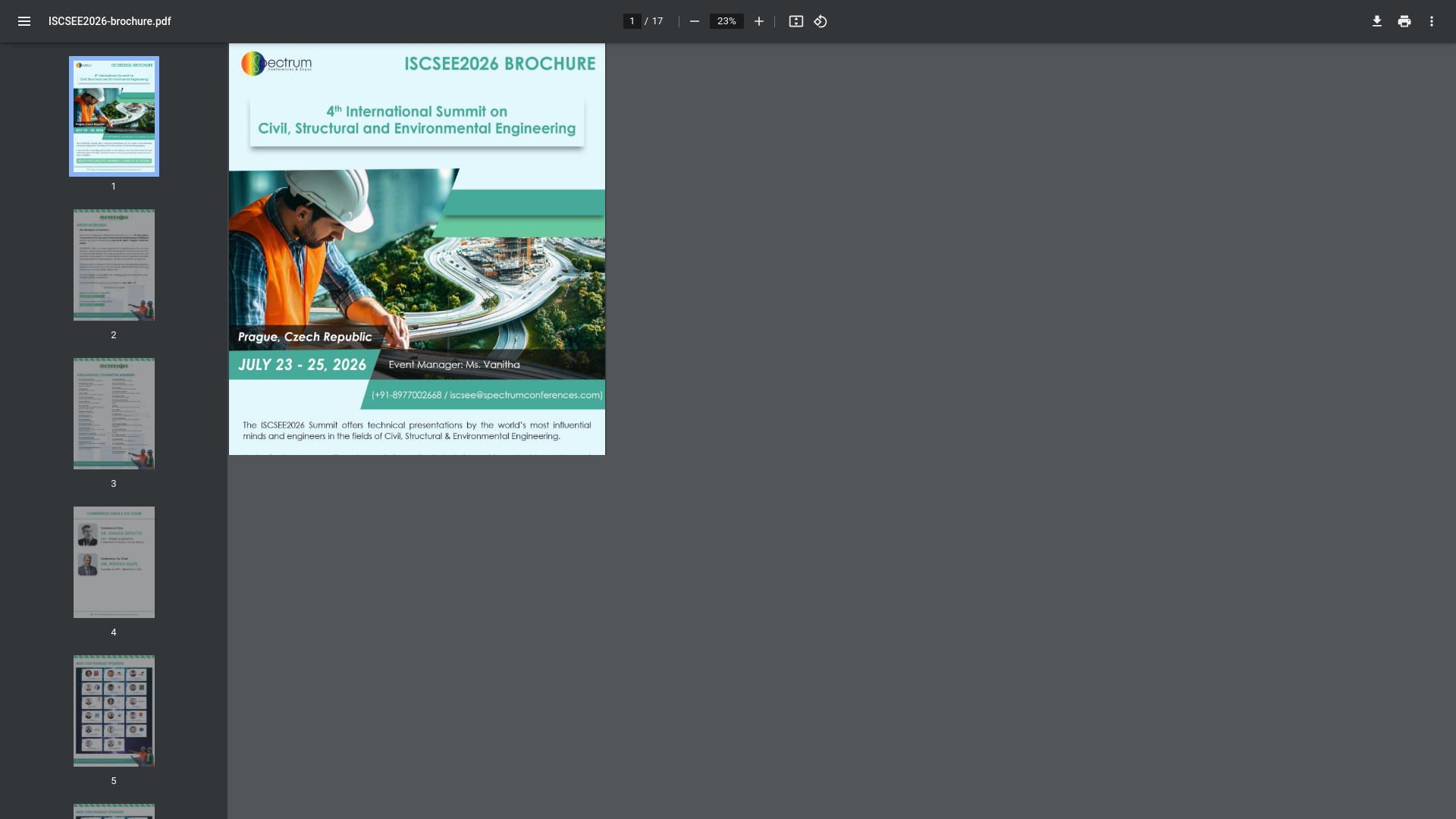The width and height of the screenshot is (1456, 819).
Task: Select page 1 thumbnail
Action: coord(114,116)
